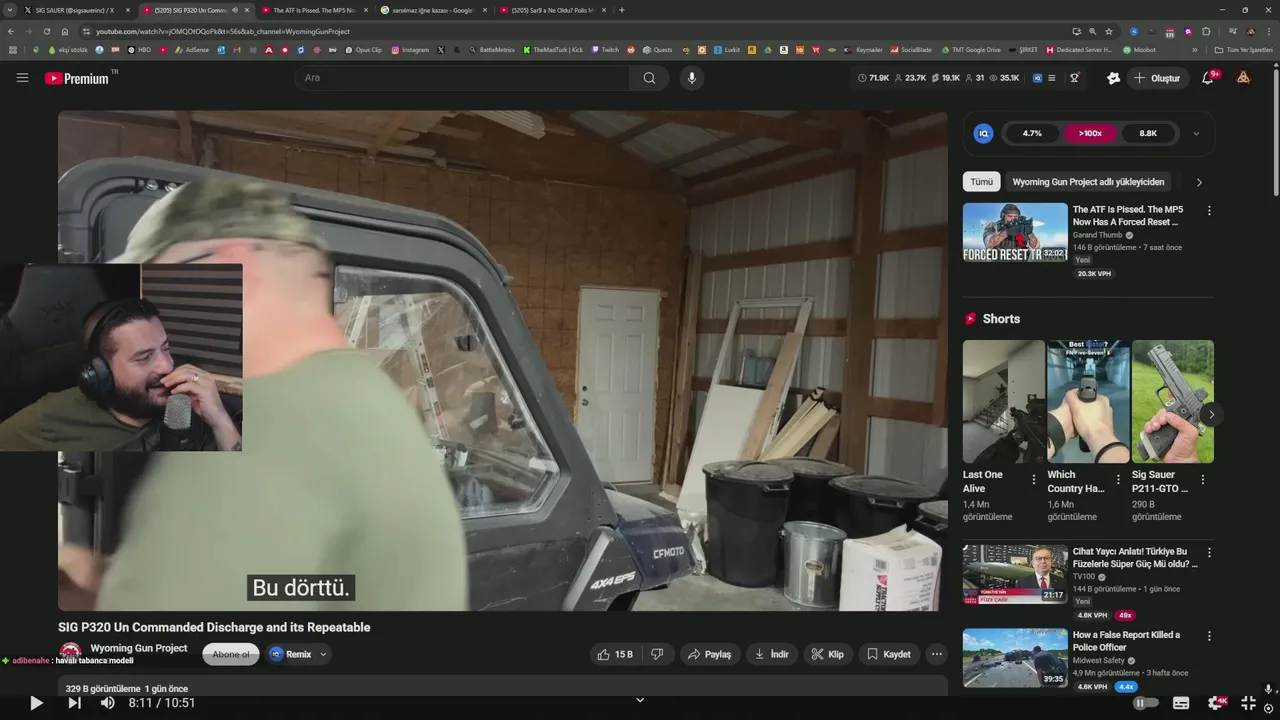
Task: Open Tüm Yer İşaretleri bookmarks folder
Action: 1243,50
